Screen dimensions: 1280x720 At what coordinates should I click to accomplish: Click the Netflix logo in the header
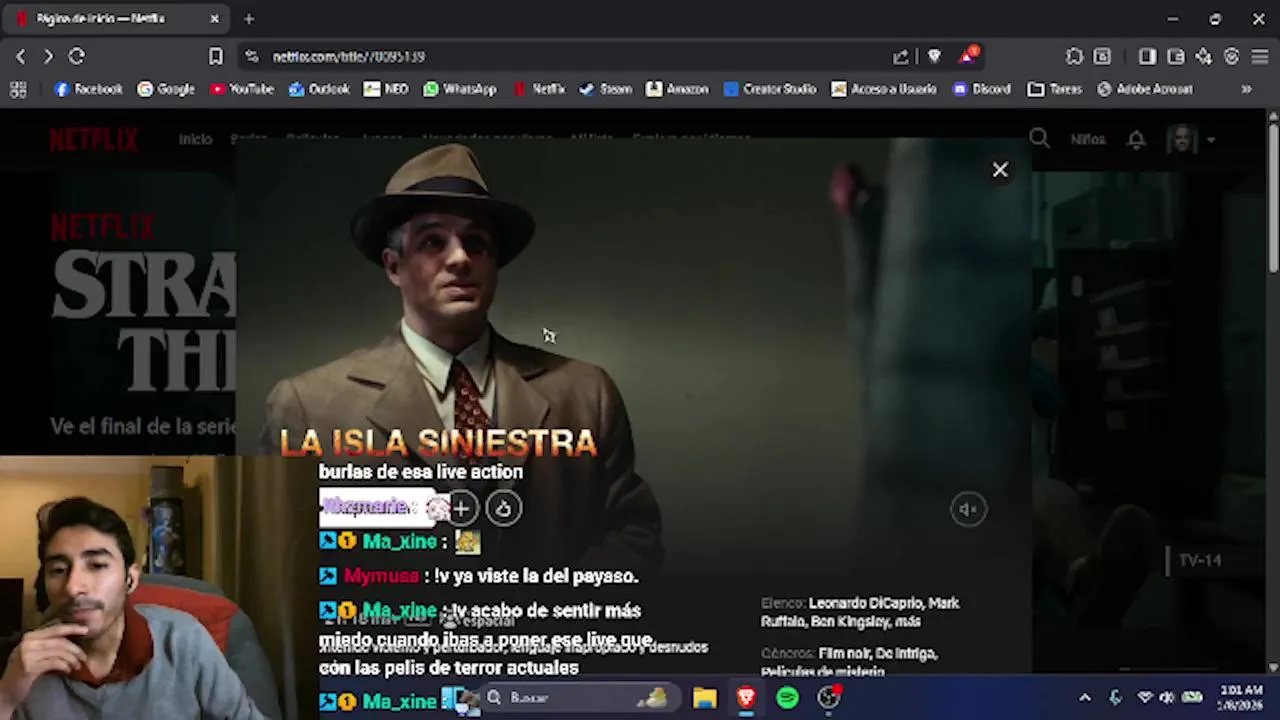pyautogui.click(x=94, y=139)
